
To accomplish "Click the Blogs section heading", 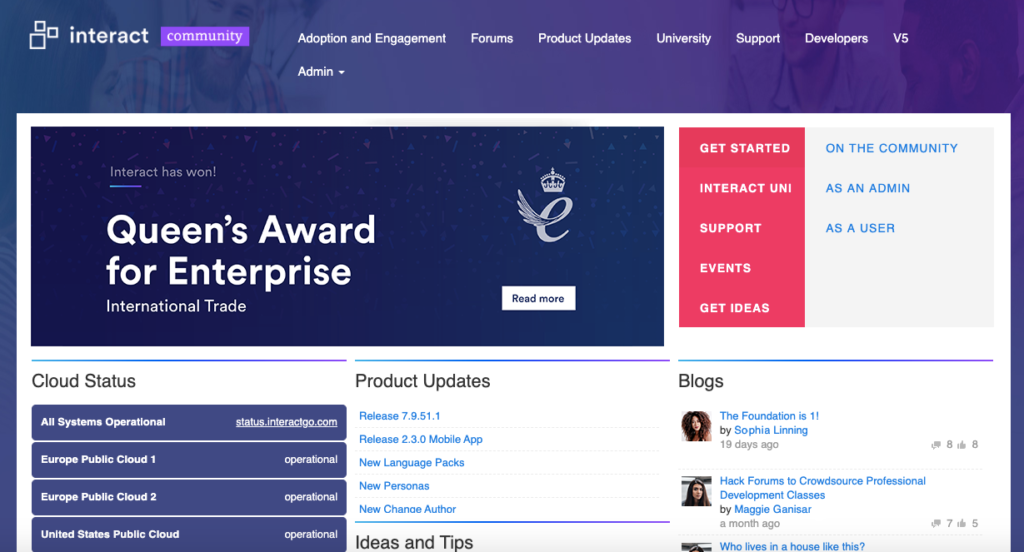I will pyautogui.click(x=701, y=381).
